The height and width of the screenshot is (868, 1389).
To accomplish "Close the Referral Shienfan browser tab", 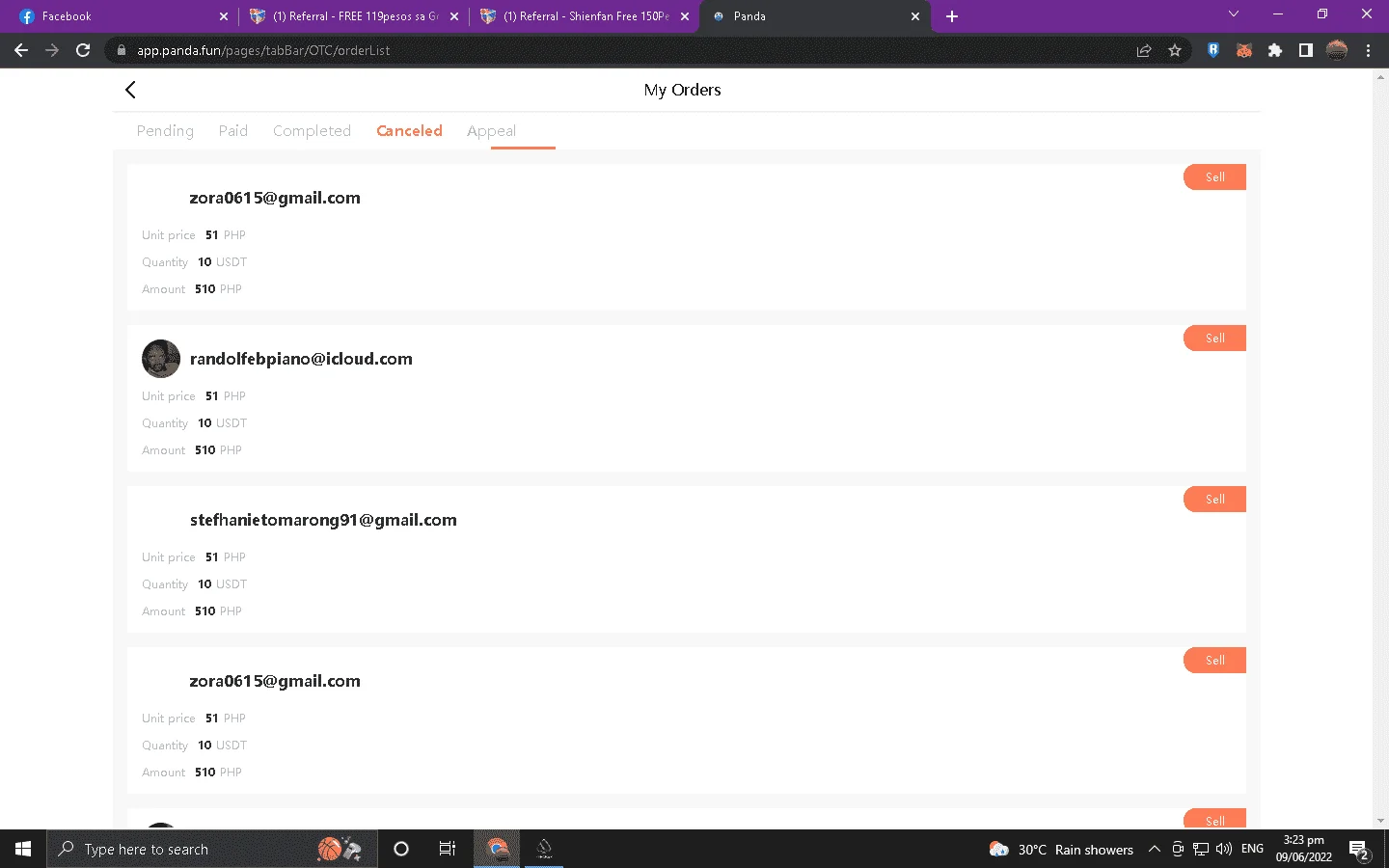I will (685, 16).
